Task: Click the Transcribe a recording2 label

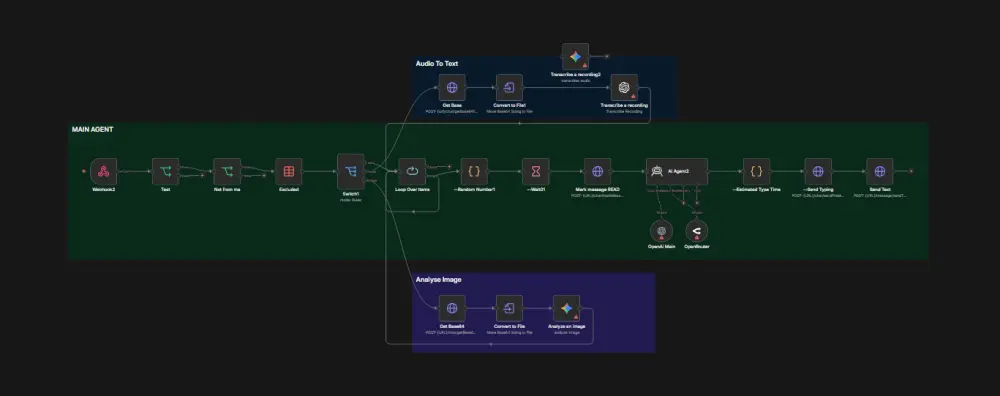Action: click(x=575, y=75)
